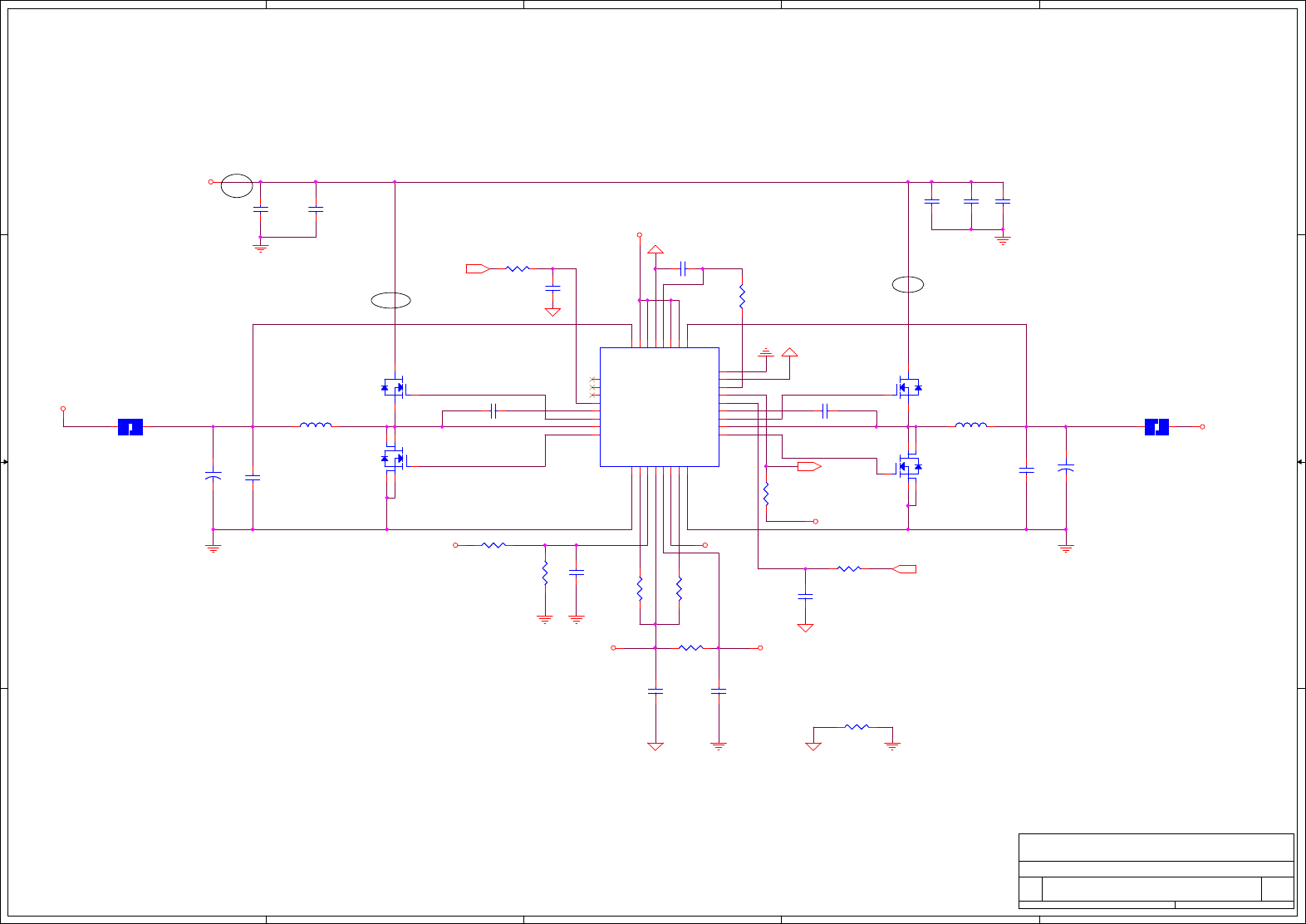
Task: Select the no-connect X marks on IC's left edge
Action: pyautogui.click(x=593, y=387)
